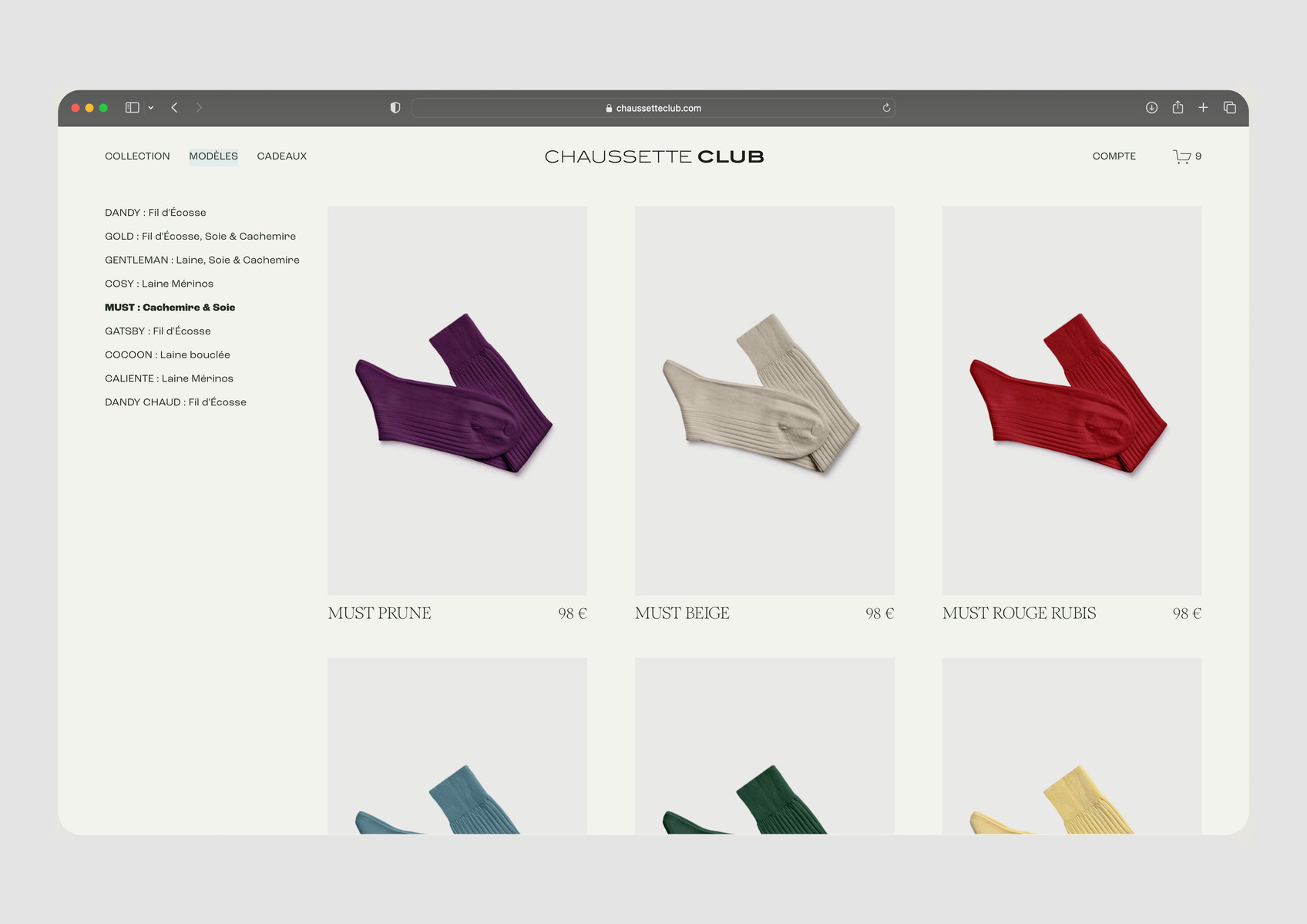Click the 98 € price of Must Prune
1307x924 pixels.
(573, 613)
